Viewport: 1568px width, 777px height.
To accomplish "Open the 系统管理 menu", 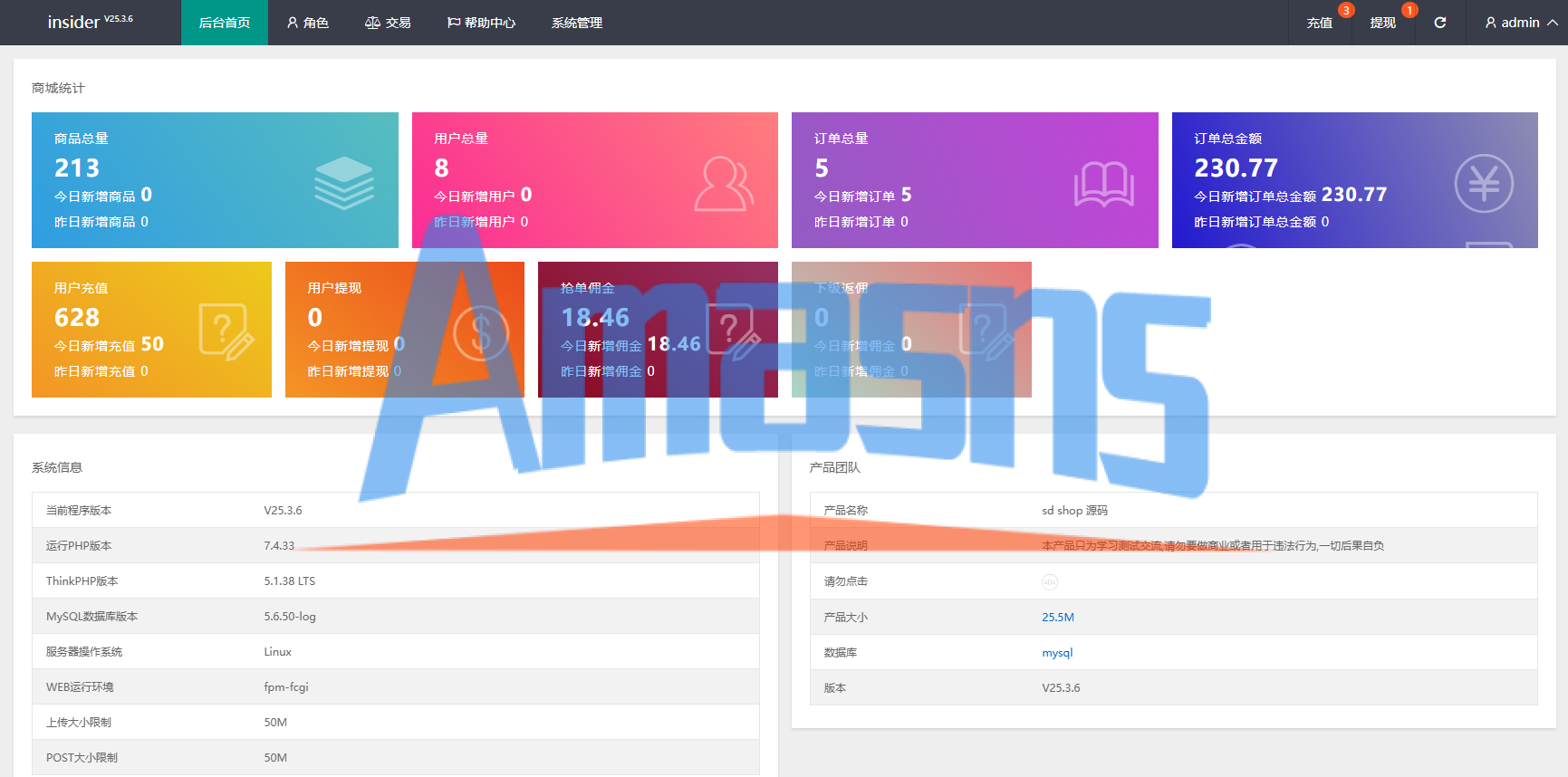I will point(577,23).
